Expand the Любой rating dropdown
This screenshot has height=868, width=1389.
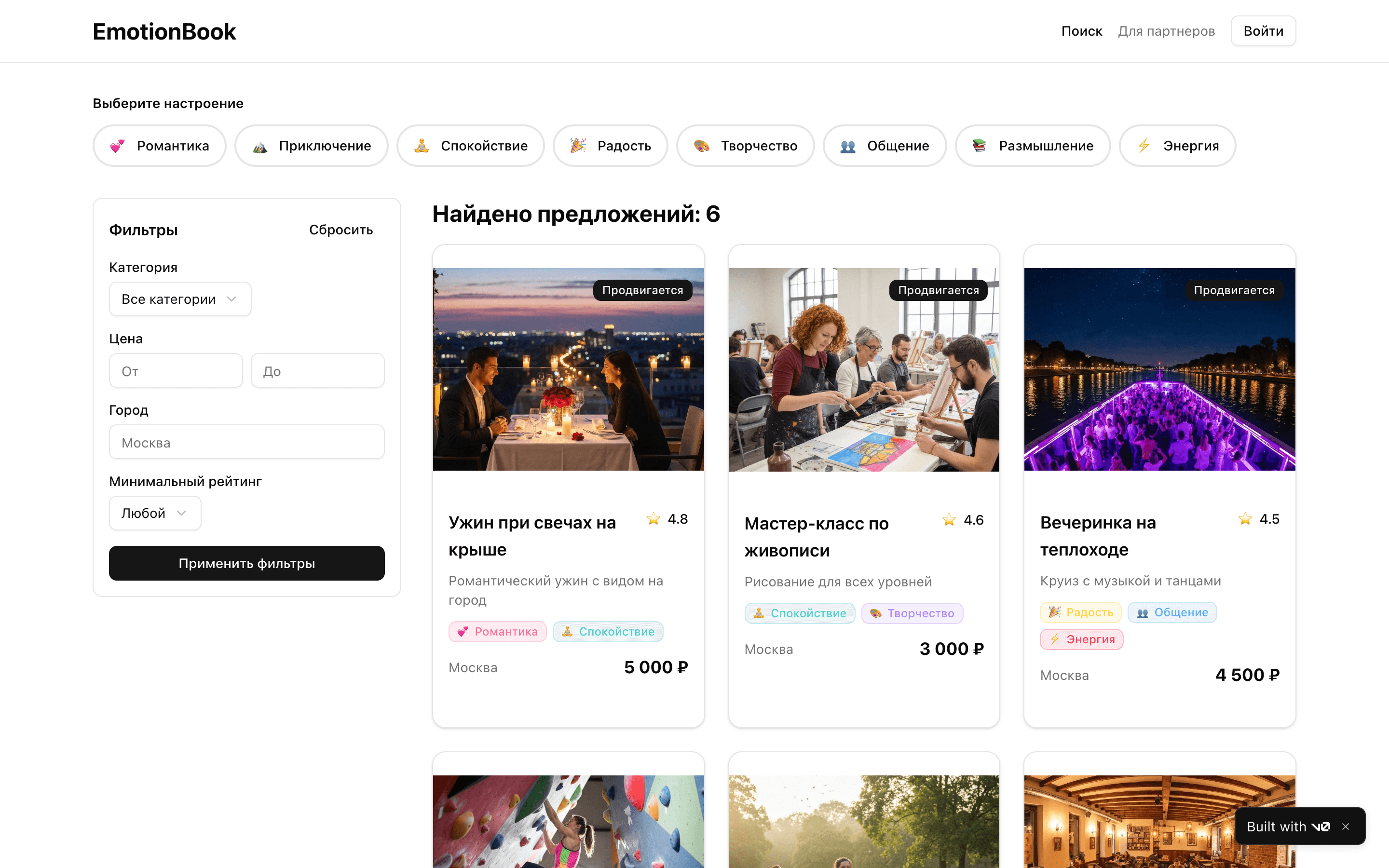click(155, 513)
